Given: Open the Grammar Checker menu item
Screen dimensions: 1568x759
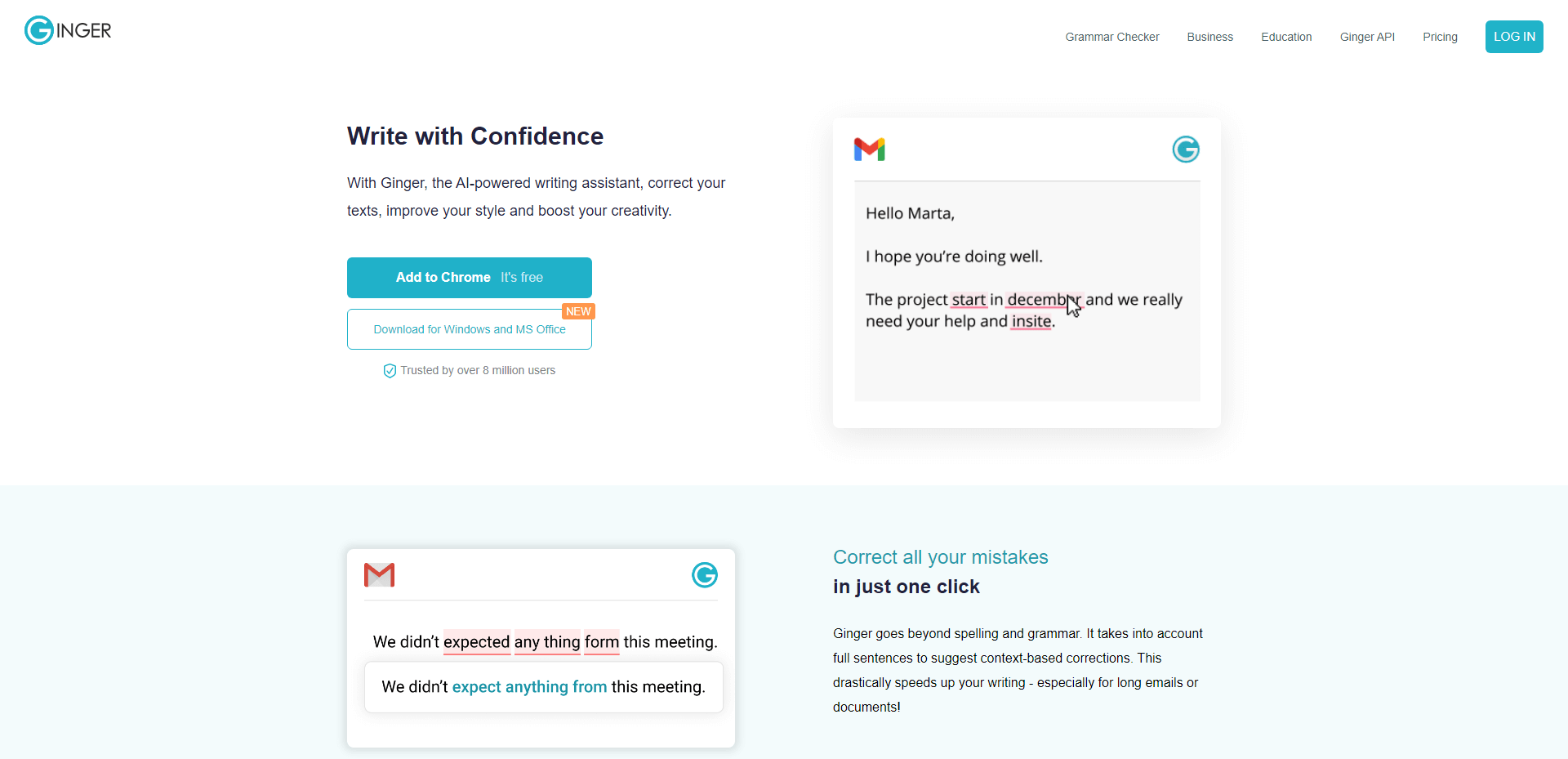Looking at the screenshot, I should tap(1112, 37).
